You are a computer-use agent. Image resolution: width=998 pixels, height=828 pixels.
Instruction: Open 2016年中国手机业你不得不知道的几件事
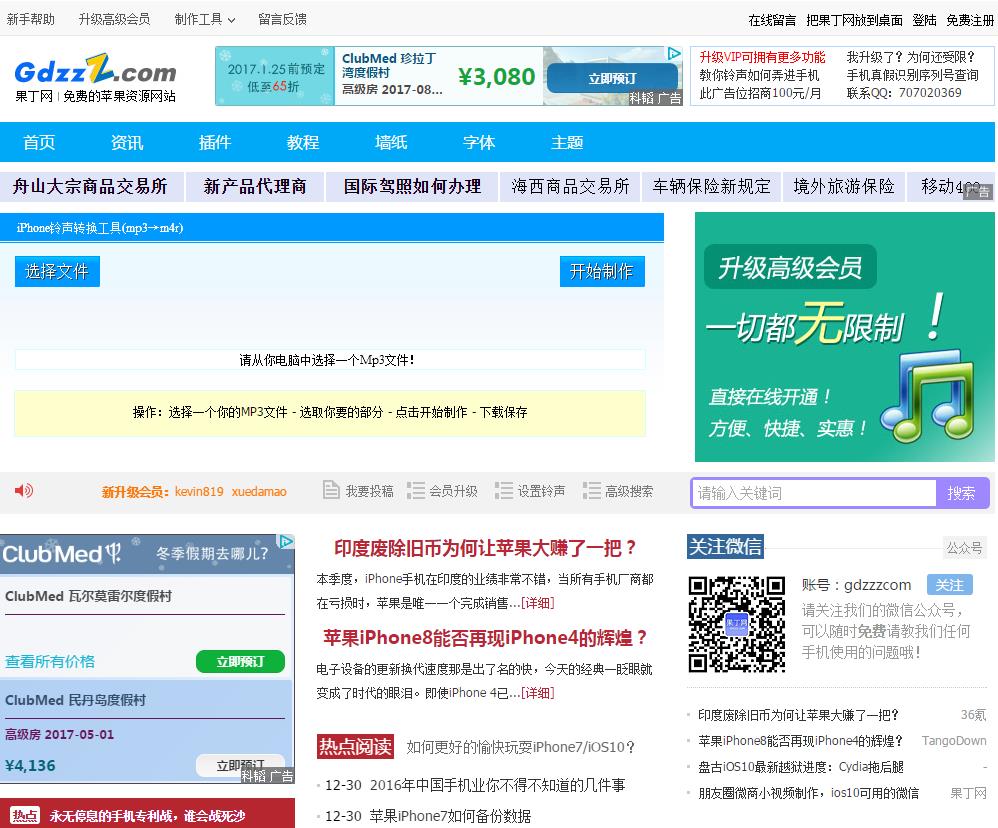498,785
